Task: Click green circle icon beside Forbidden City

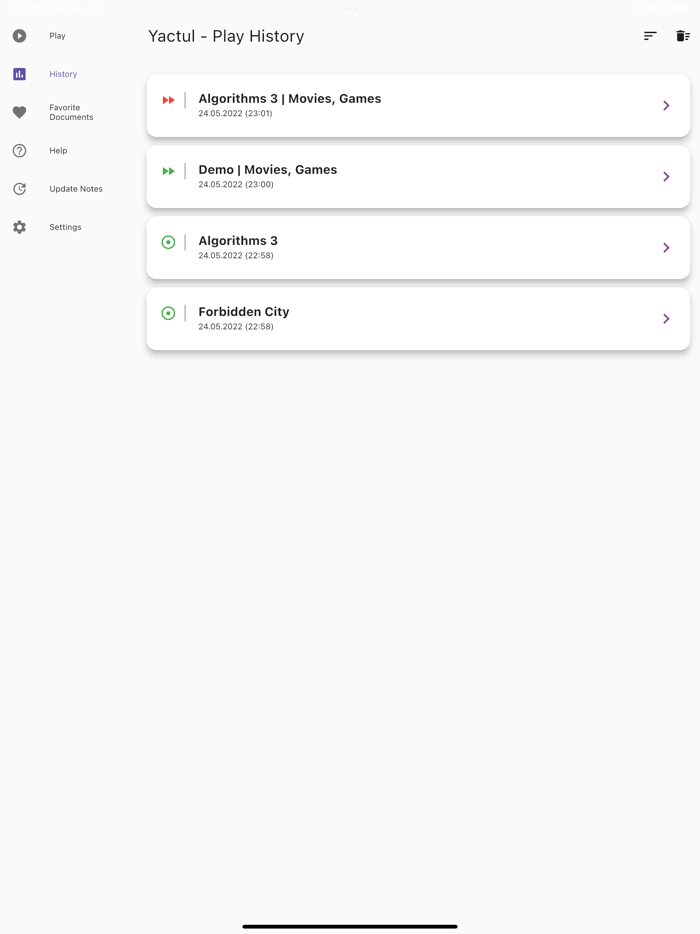Action: point(169,313)
